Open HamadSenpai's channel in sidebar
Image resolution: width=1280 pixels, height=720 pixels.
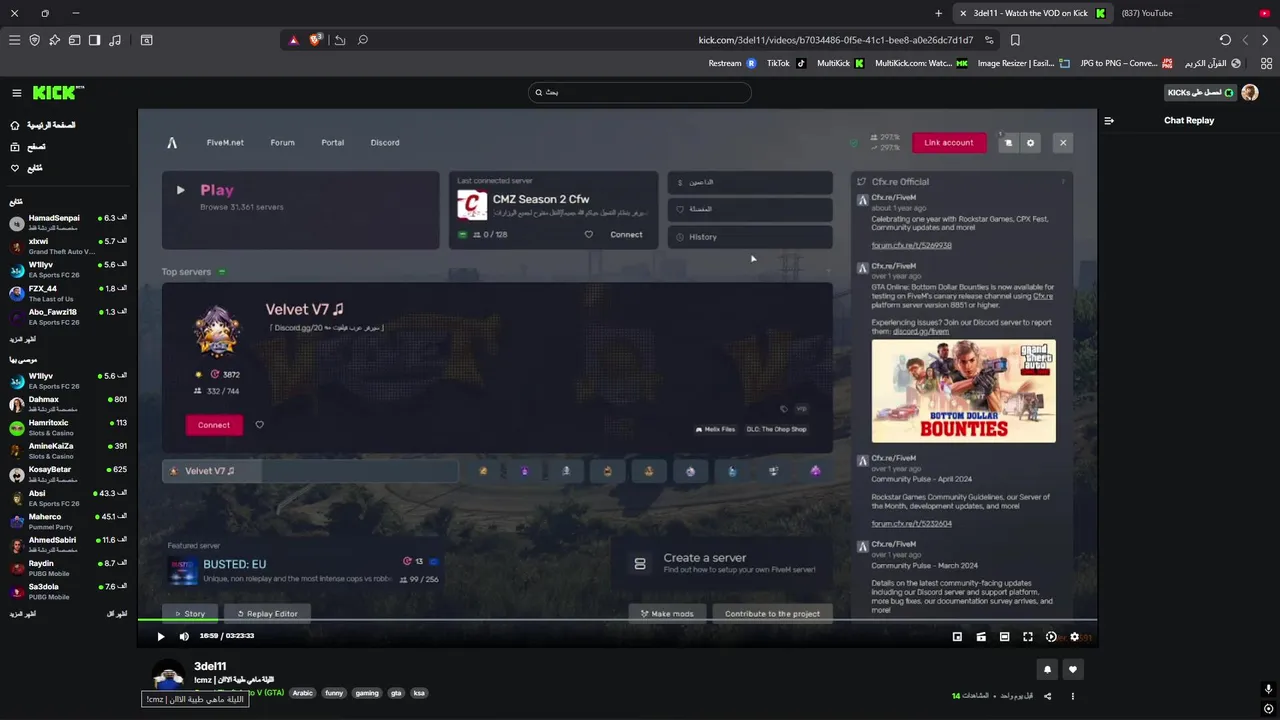click(68, 222)
